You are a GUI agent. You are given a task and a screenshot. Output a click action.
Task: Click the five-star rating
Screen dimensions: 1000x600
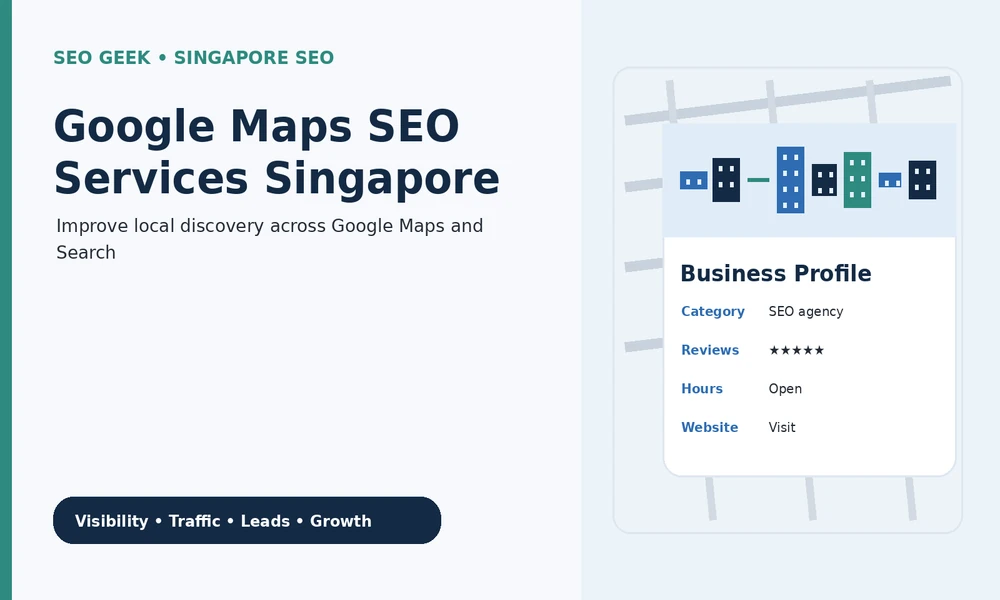click(x=797, y=350)
